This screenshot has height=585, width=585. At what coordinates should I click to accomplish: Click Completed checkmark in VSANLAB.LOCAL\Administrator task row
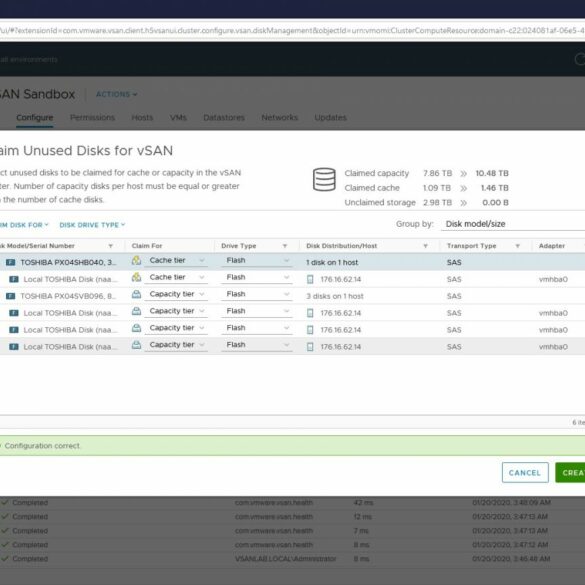pos(5,559)
